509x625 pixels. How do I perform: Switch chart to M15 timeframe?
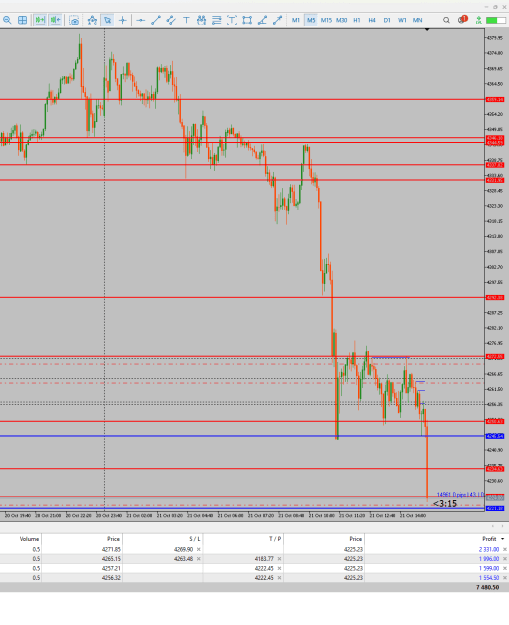tap(326, 20)
